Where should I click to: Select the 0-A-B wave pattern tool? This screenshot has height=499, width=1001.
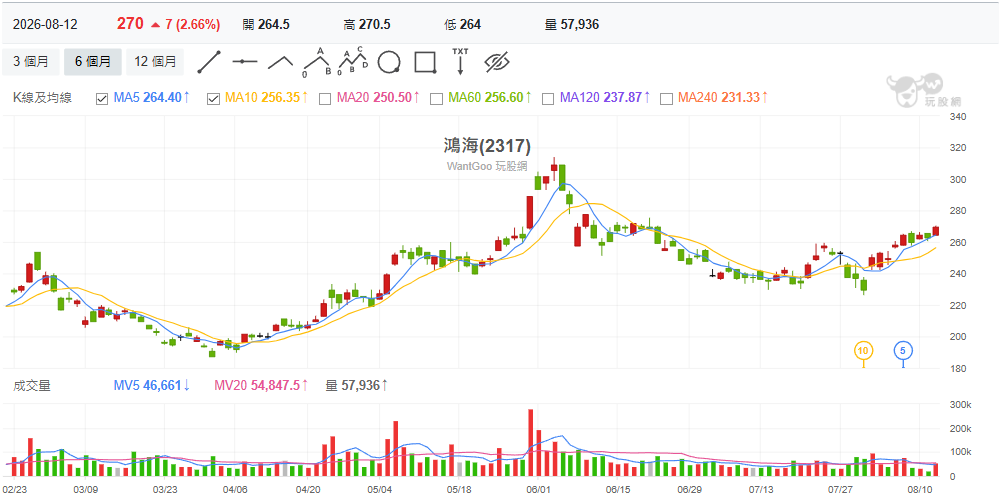317,62
